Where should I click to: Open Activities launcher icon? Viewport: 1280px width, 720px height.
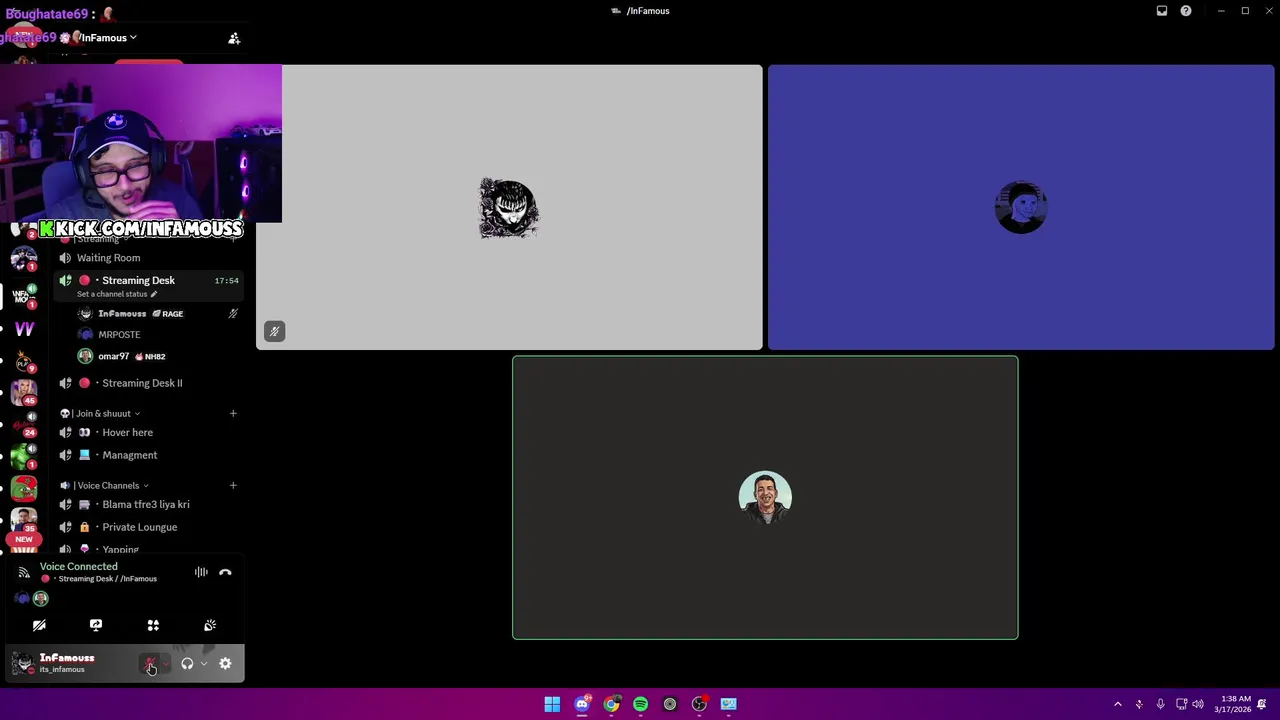pos(153,625)
